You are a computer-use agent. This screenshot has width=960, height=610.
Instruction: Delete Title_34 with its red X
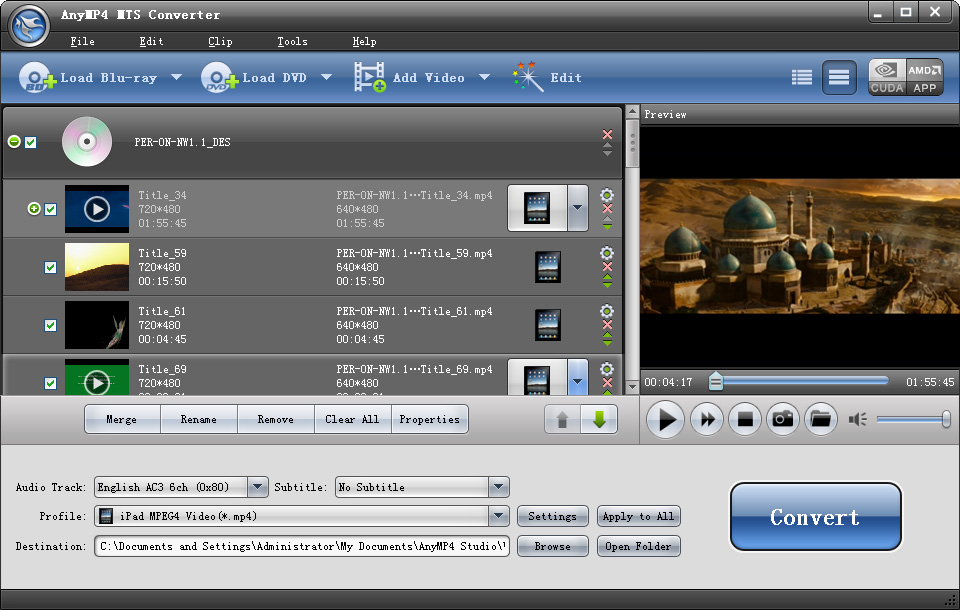pos(607,209)
